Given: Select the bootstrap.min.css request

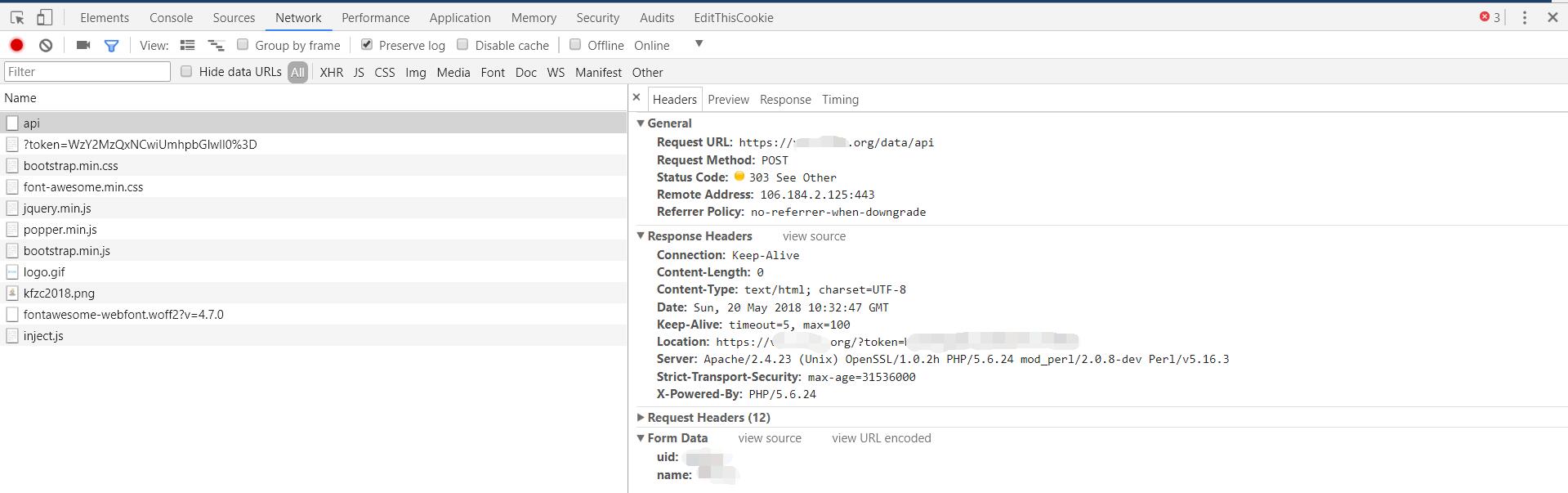Looking at the screenshot, I should click(x=314, y=165).
